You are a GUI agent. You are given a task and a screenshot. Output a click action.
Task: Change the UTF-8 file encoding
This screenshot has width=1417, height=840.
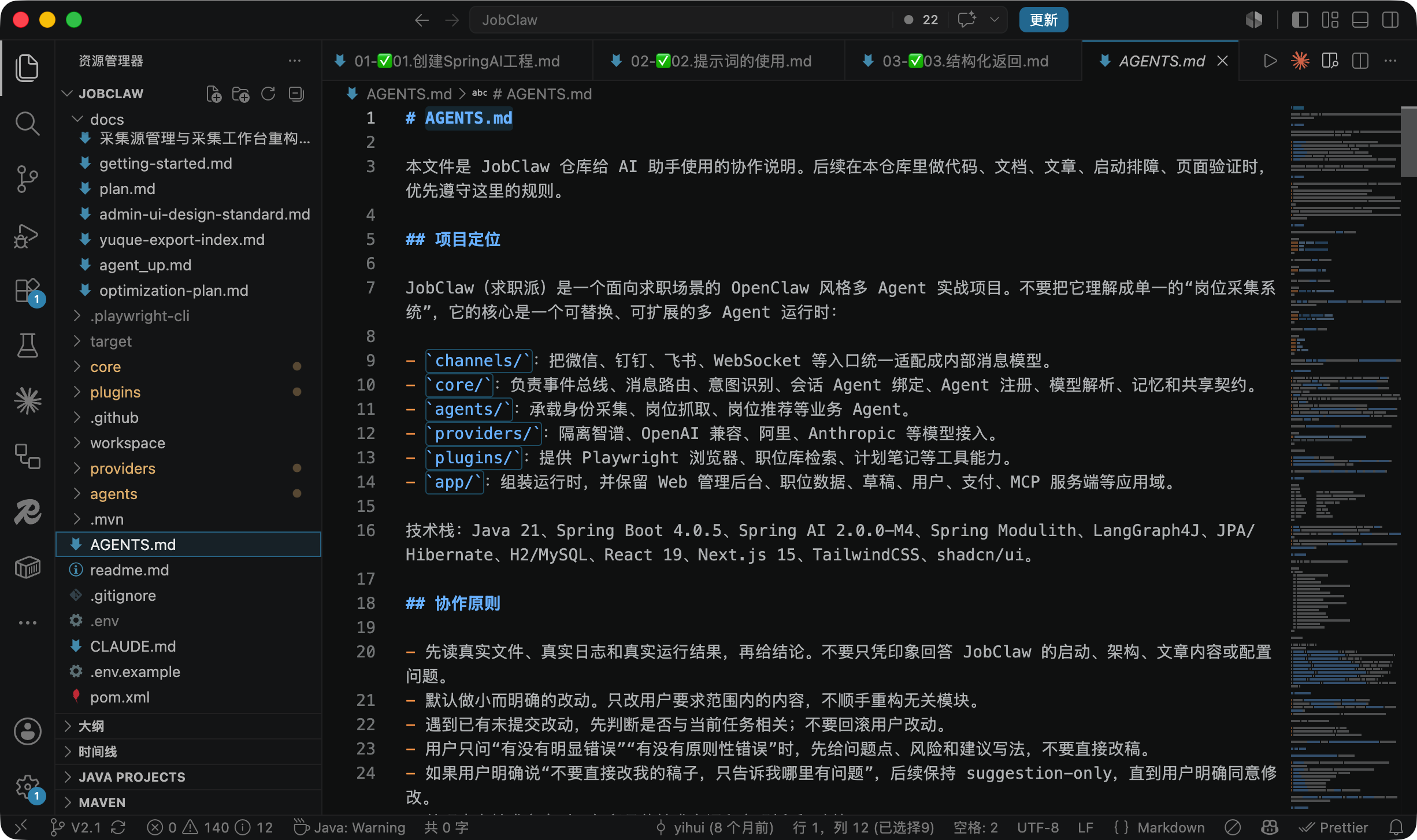pyautogui.click(x=1038, y=827)
